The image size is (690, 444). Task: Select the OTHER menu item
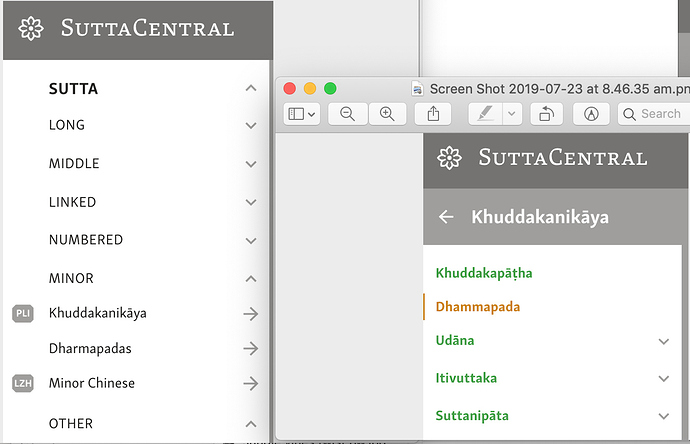[x=70, y=423]
